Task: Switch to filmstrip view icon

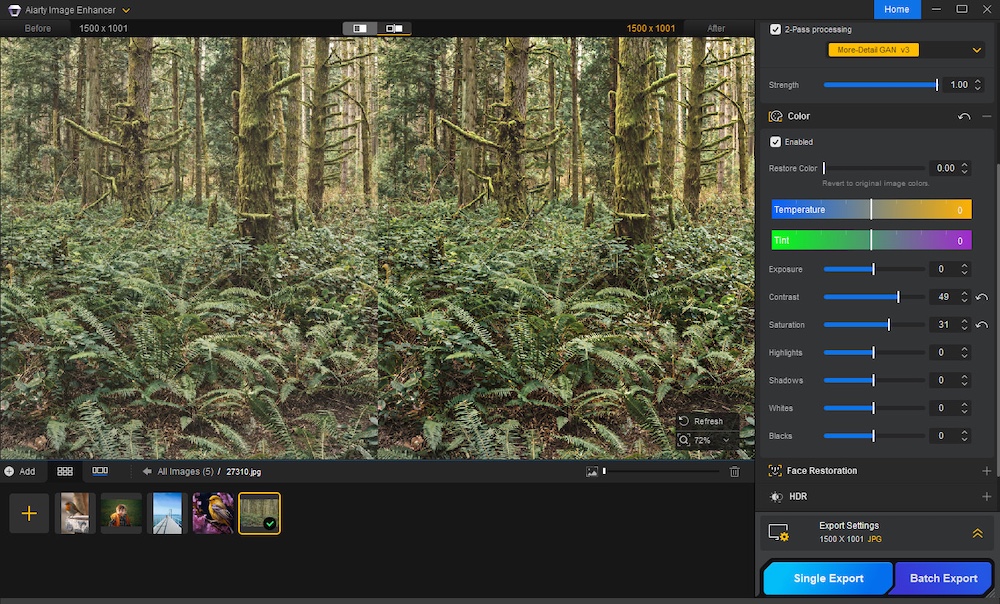Action: [x=100, y=471]
